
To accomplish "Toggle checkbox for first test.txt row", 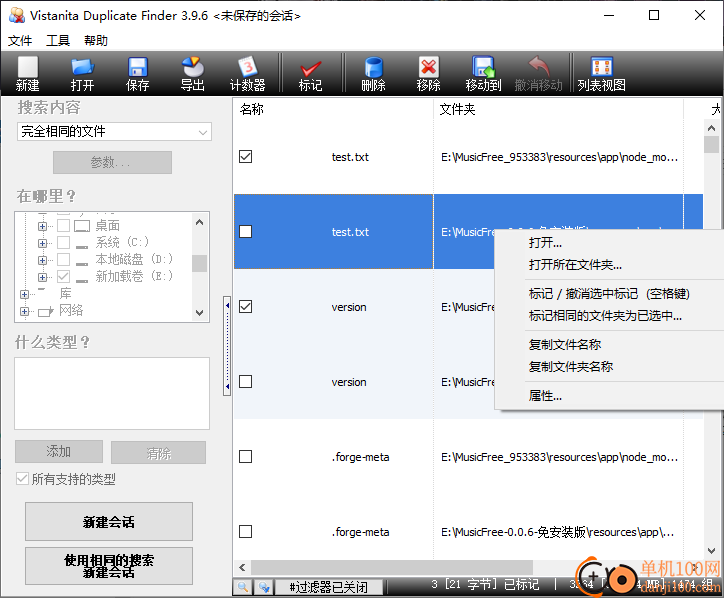I will tap(246, 157).
